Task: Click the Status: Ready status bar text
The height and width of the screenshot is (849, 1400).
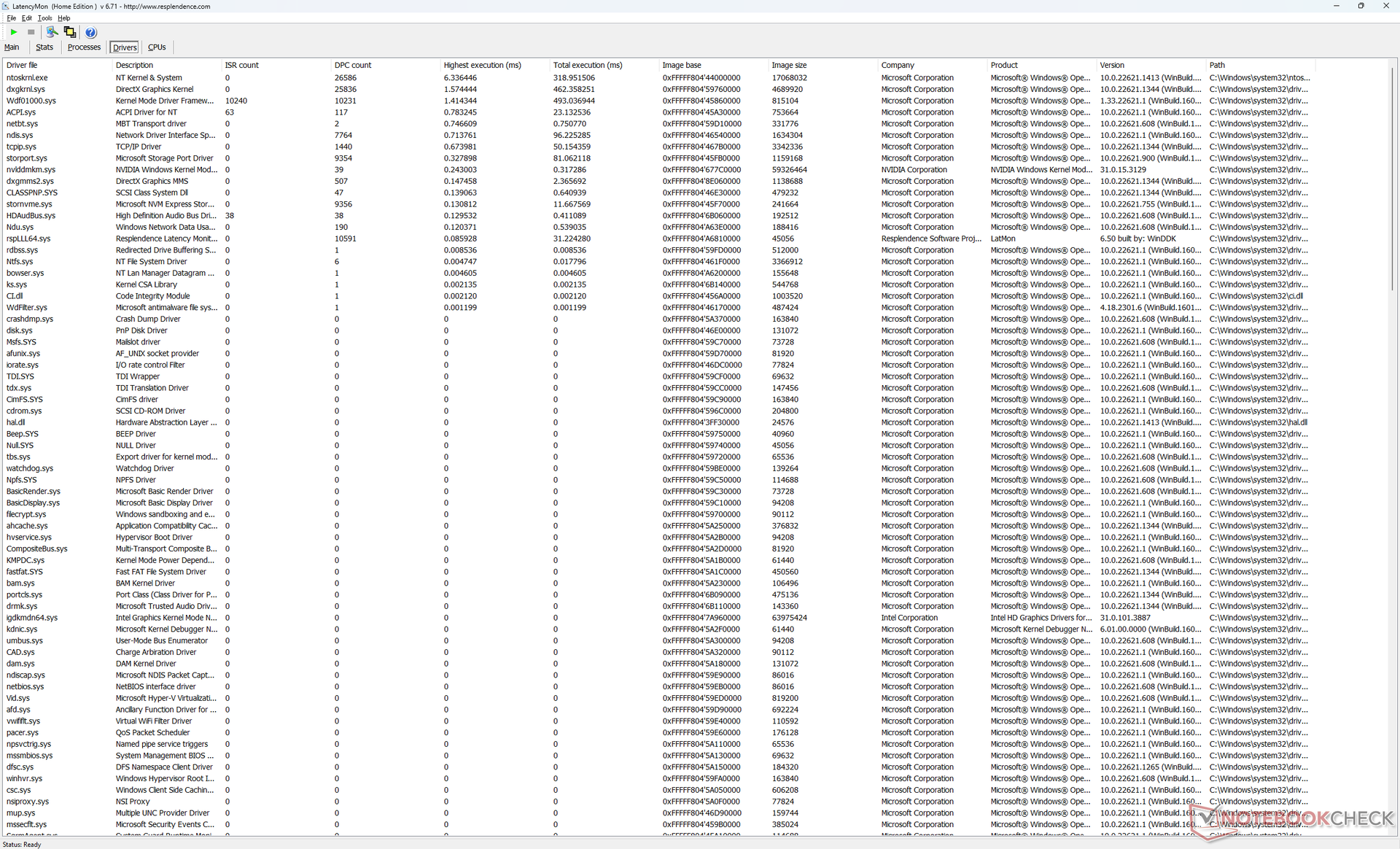Action: (x=22, y=844)
